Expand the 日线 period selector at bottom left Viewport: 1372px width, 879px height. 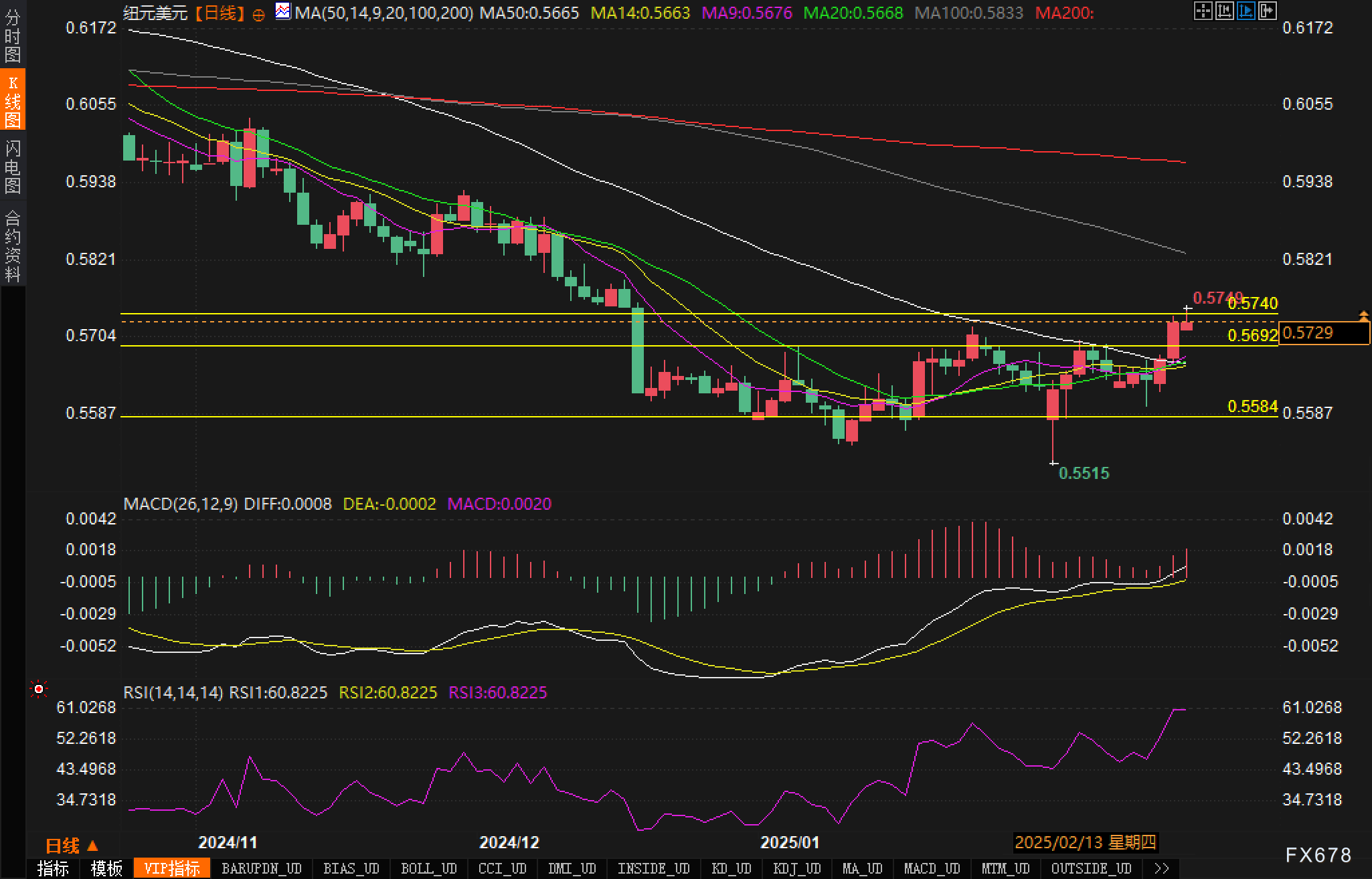[x=72, y=846]
